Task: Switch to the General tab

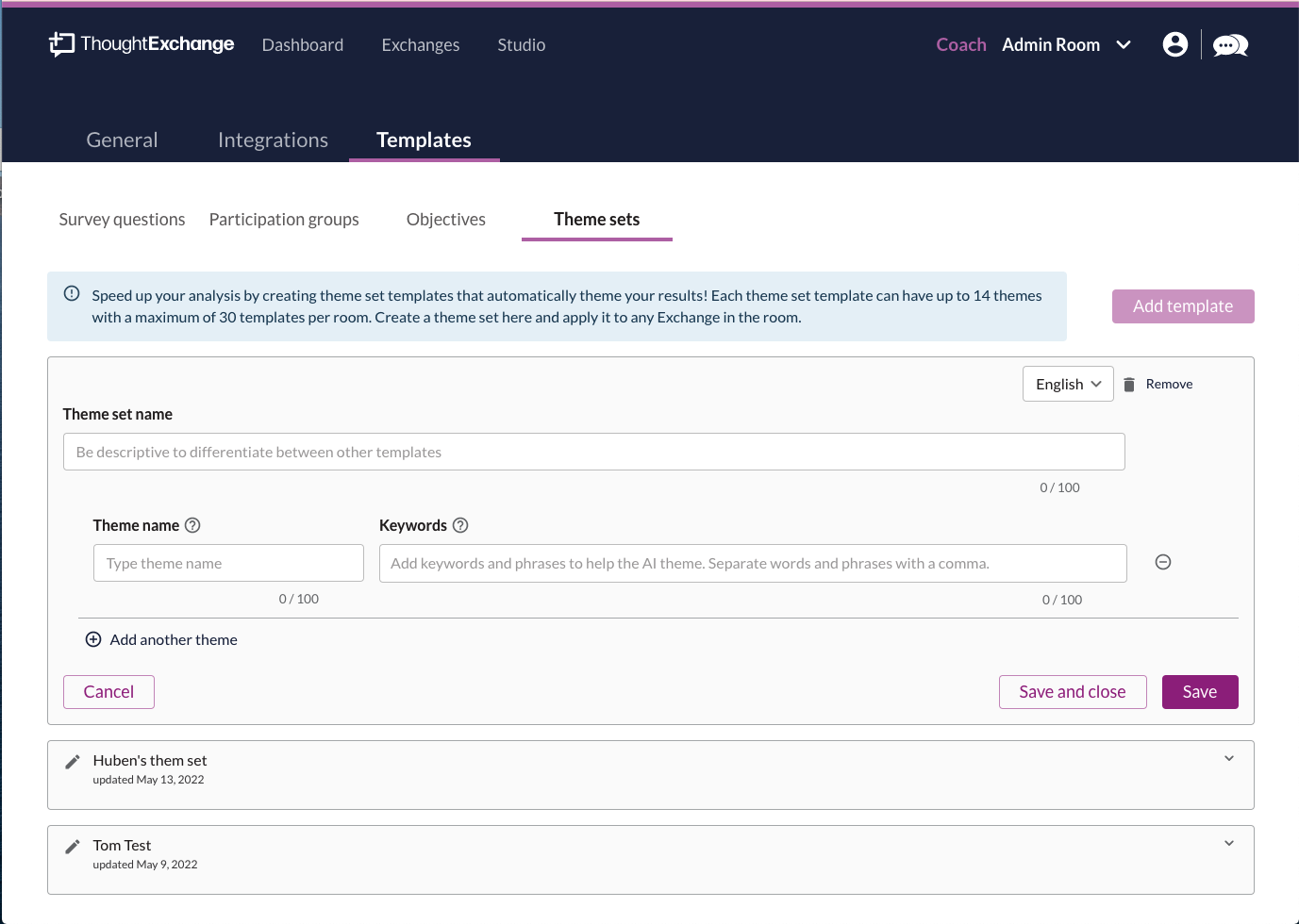Action: (x=122, y=140)
